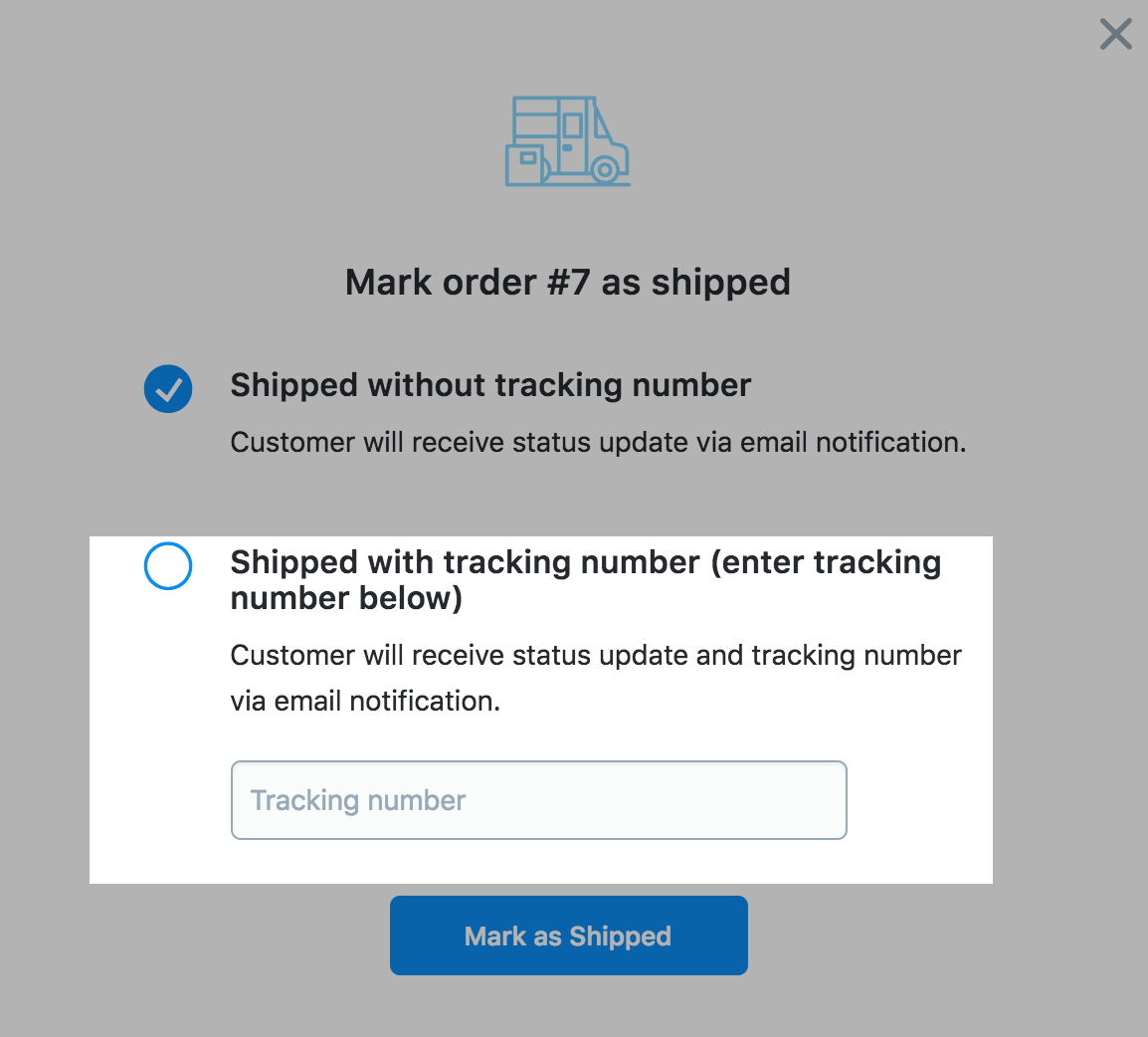Click the 'status update via email notification' description
1148x1037 pixels.
pyautogui.click(x=598, y=442)
